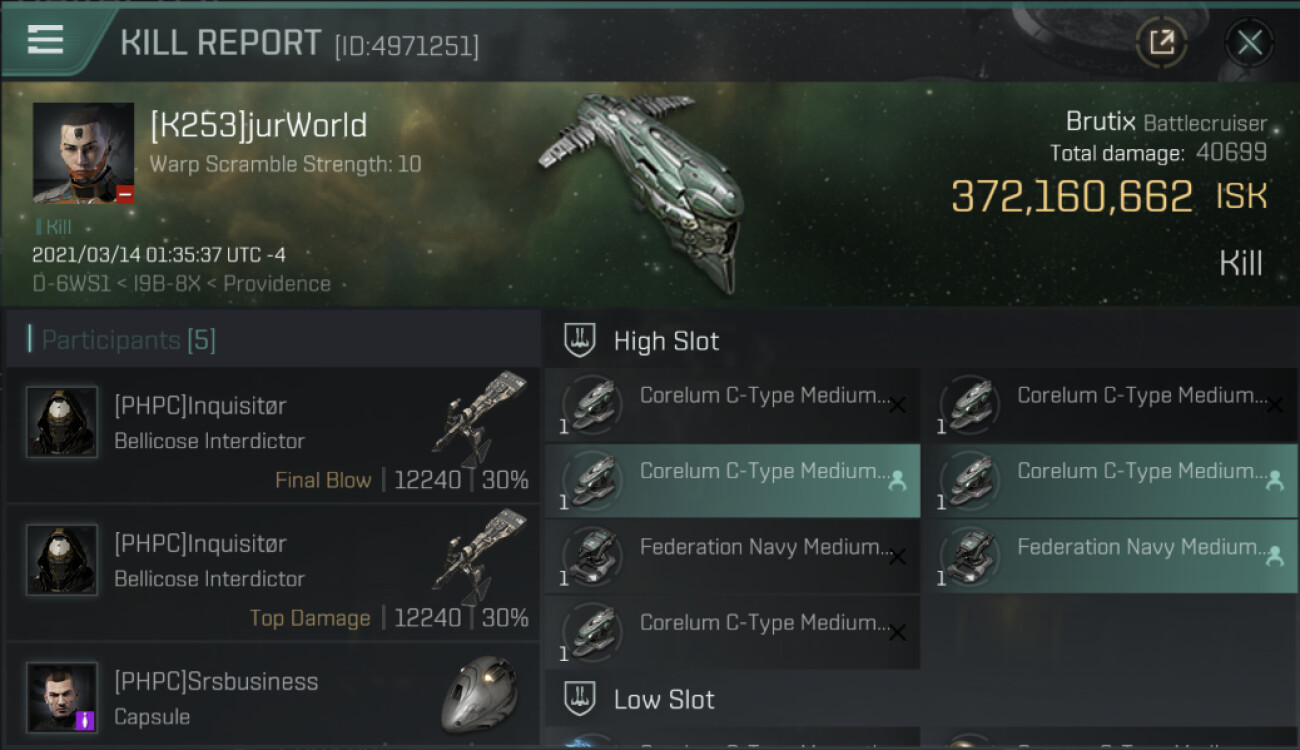Click Srsbusiness pilot portrait
This screenshot has height=750, width=1300.
pos(62,696)
